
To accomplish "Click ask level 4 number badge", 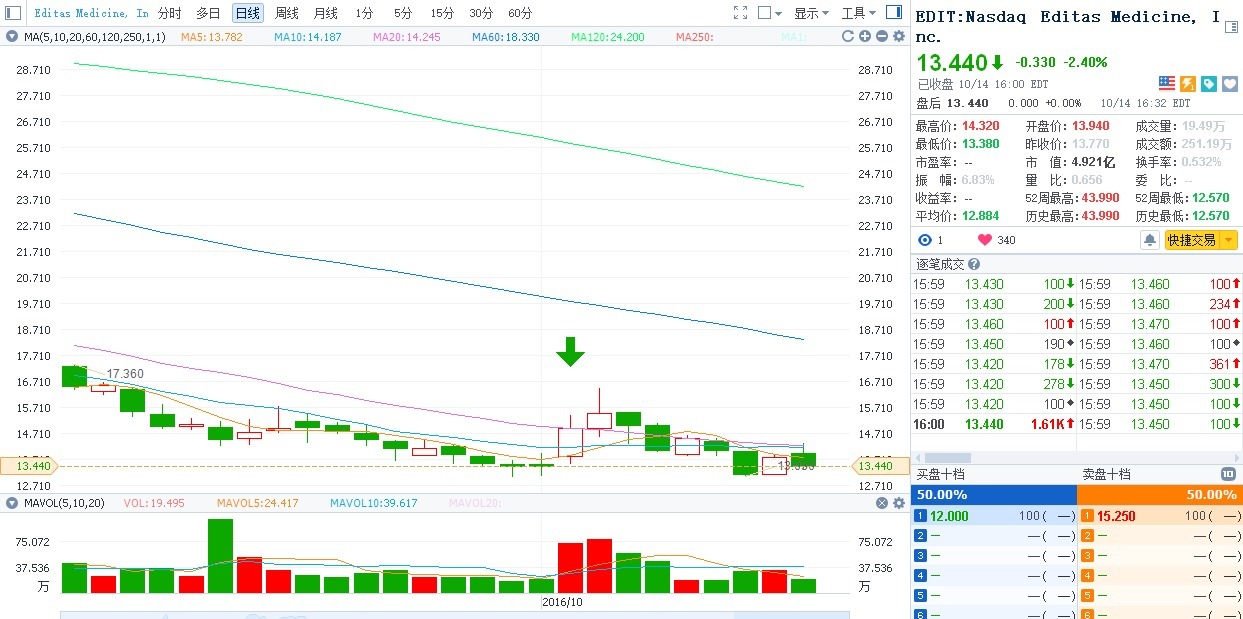I will pos(1088,576).
